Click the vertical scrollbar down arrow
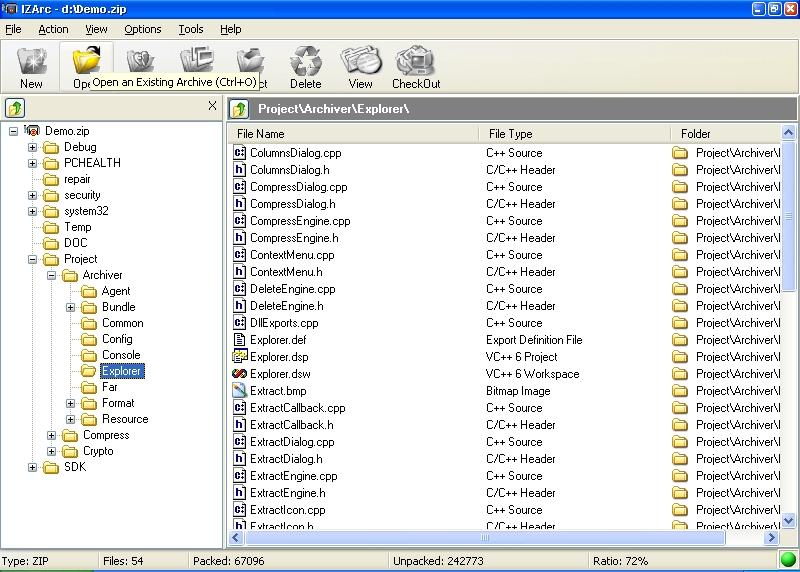Image resolution: width=800 pixels, height=572 pixels. coord(788,520)
